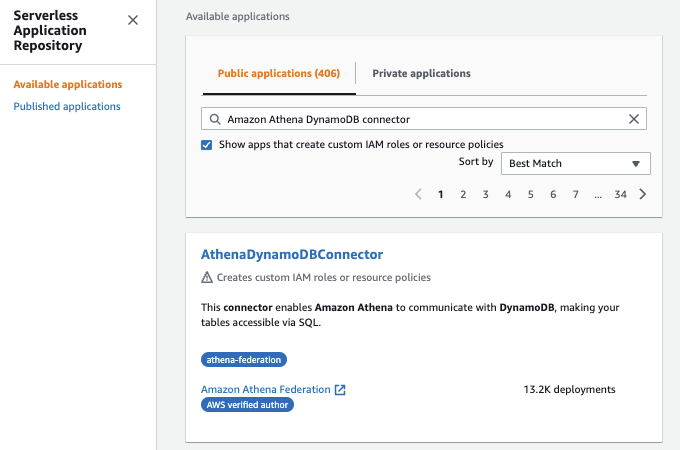Open the AthenaDynamoDBConnector application
Screen dimensions: 680x450
tap(292, 255)
